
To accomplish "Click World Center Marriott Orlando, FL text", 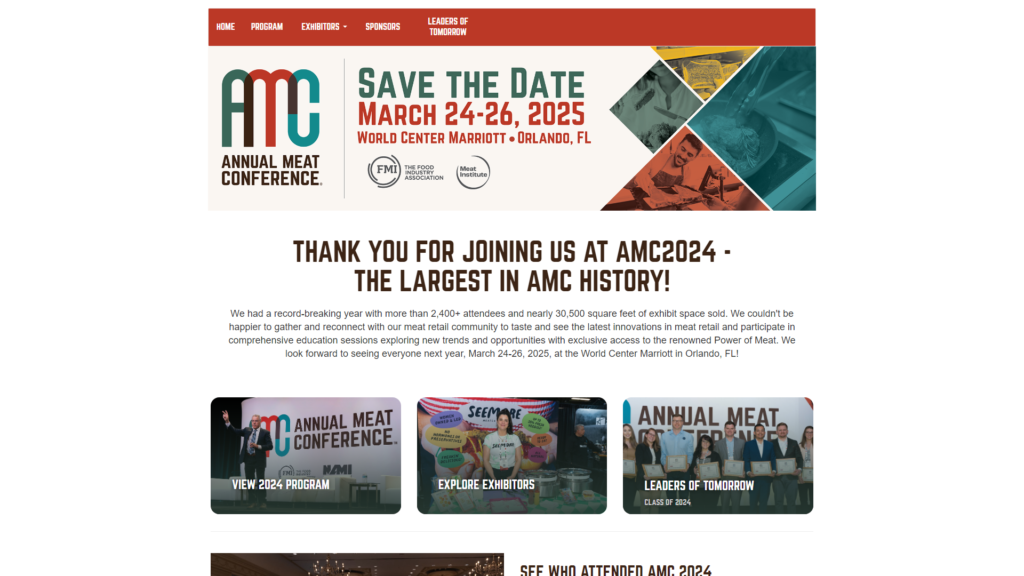I will [x=473, y=138].
